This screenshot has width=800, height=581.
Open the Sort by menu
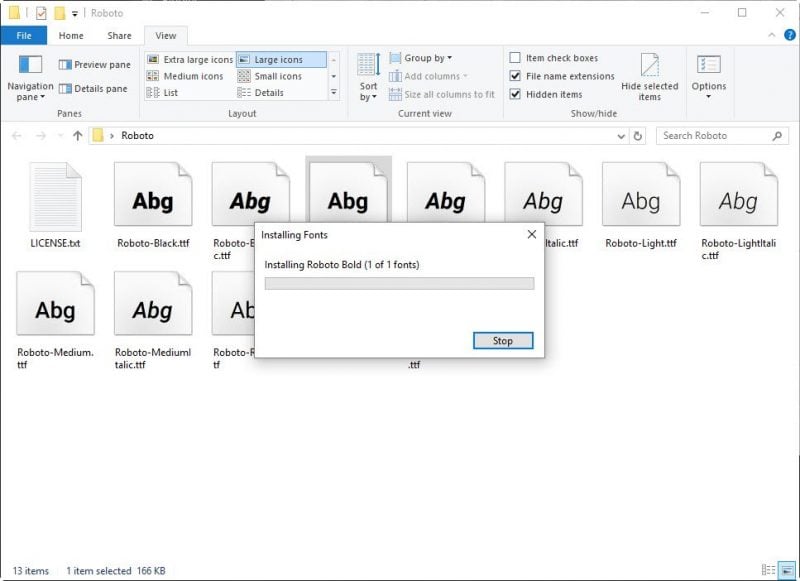tap(368, 78)
